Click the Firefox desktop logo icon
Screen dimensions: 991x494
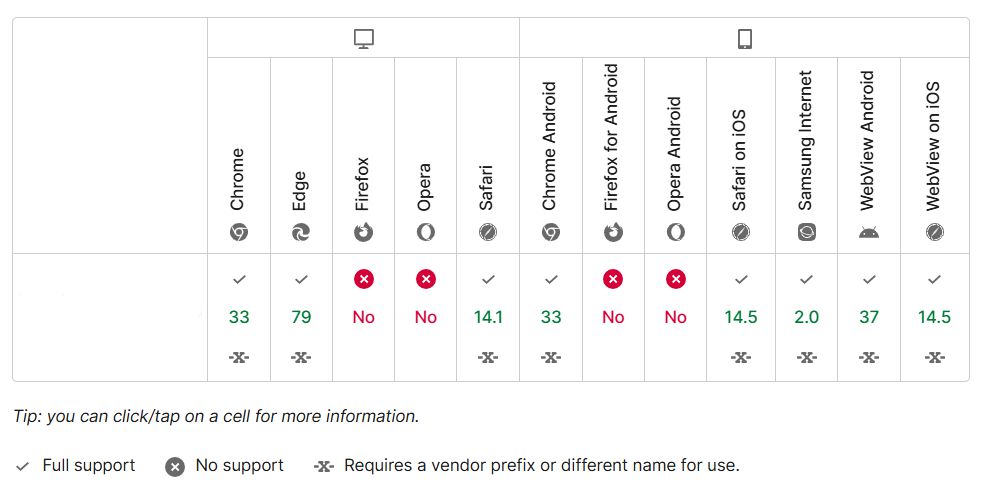click(x=364, y=232)
